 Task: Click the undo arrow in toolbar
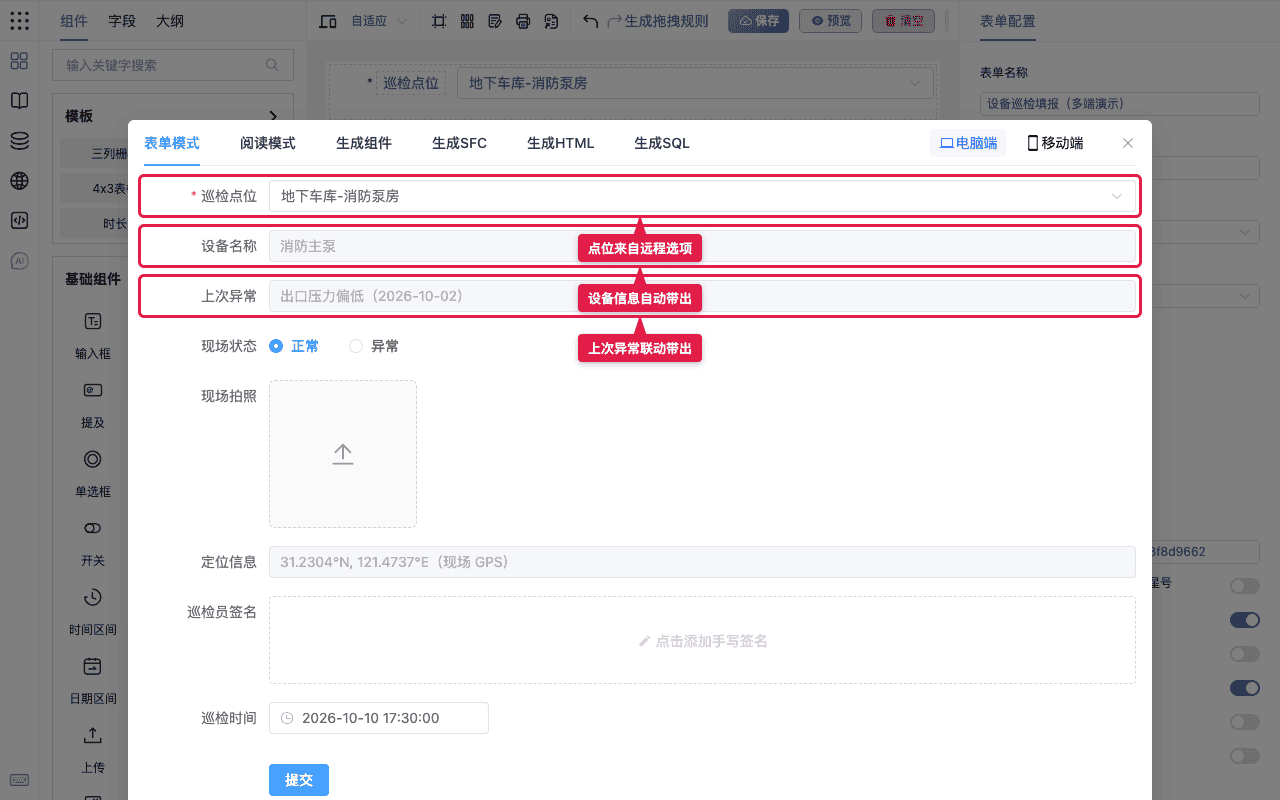590,21
